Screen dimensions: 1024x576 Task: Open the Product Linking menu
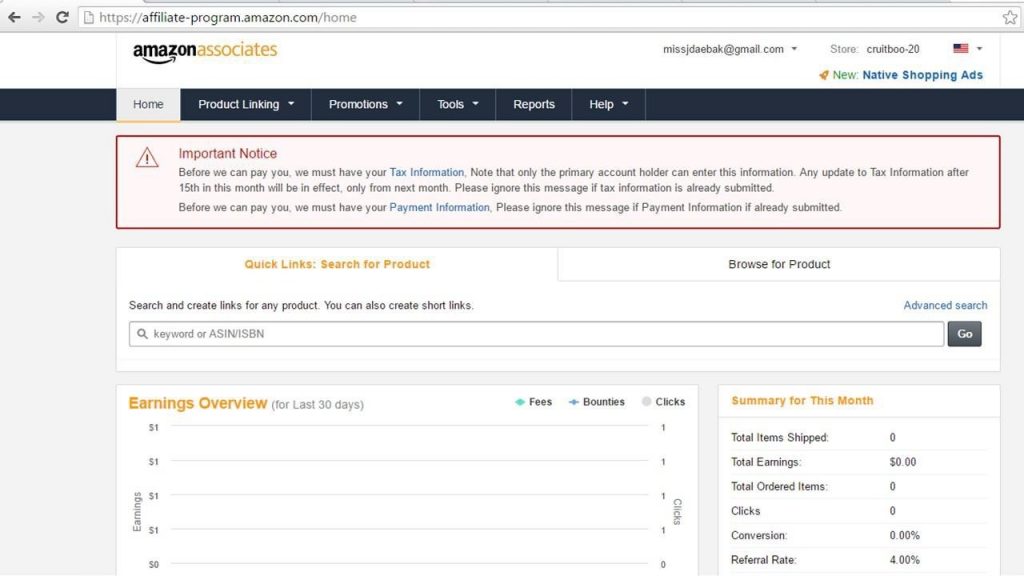click(x=246, y=104)
